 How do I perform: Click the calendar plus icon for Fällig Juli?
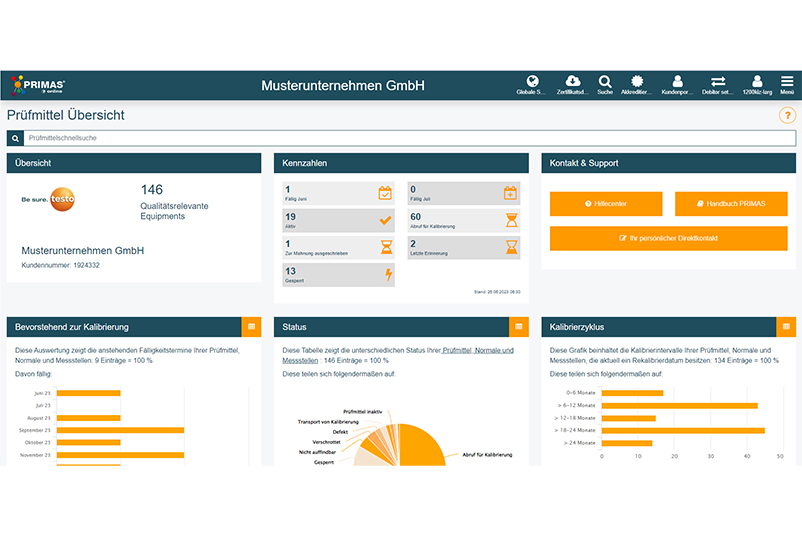510,193
